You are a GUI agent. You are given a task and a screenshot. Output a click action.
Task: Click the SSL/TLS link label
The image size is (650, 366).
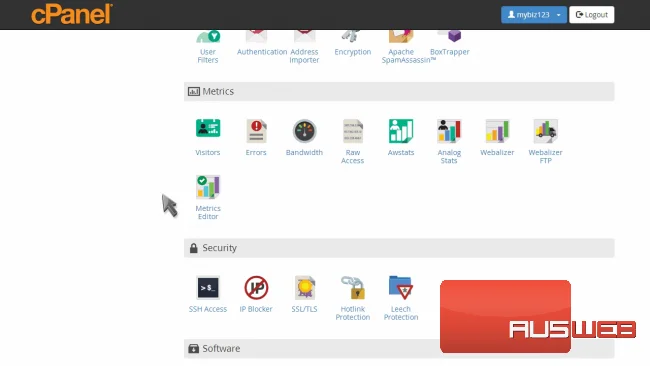pyautogui.click(x=304, y=309)
